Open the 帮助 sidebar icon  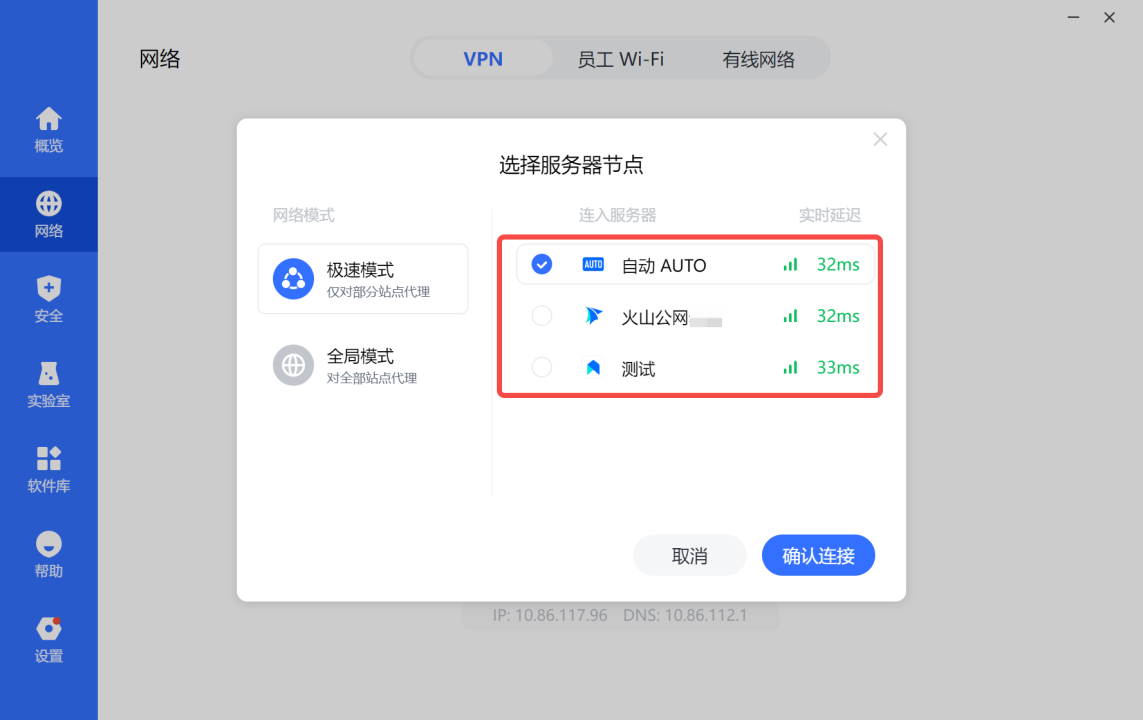(49, 544)
